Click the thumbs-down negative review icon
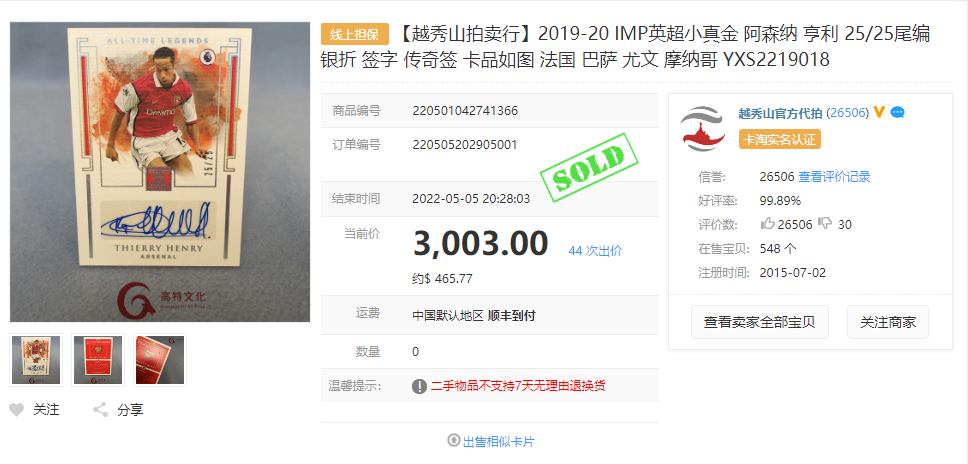This screenshot has width=968, height=464. 824,223
